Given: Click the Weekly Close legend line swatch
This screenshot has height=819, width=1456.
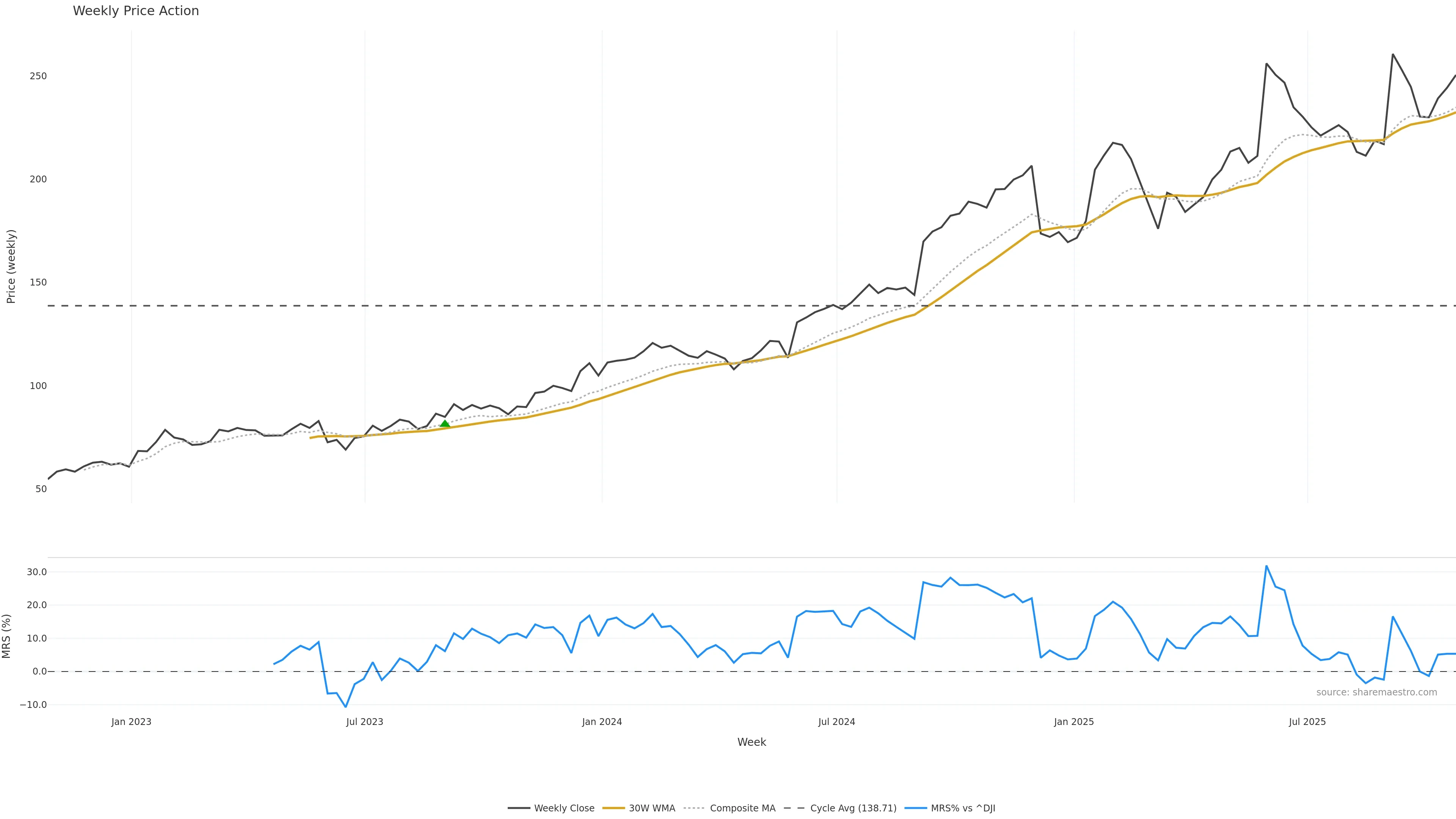Looking at the screenshot, I should [518, 808].
